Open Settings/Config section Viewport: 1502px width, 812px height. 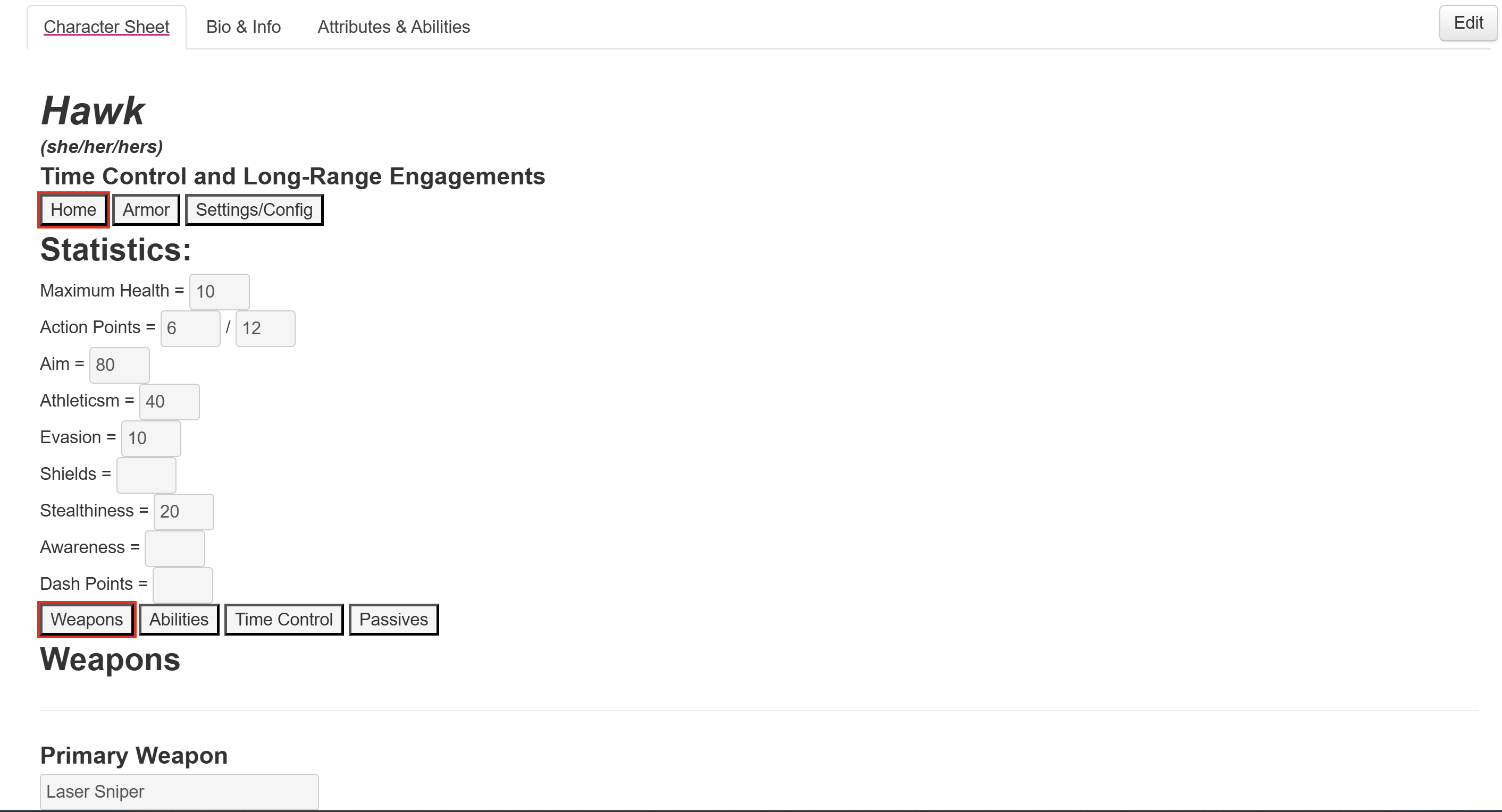[254, 210]
